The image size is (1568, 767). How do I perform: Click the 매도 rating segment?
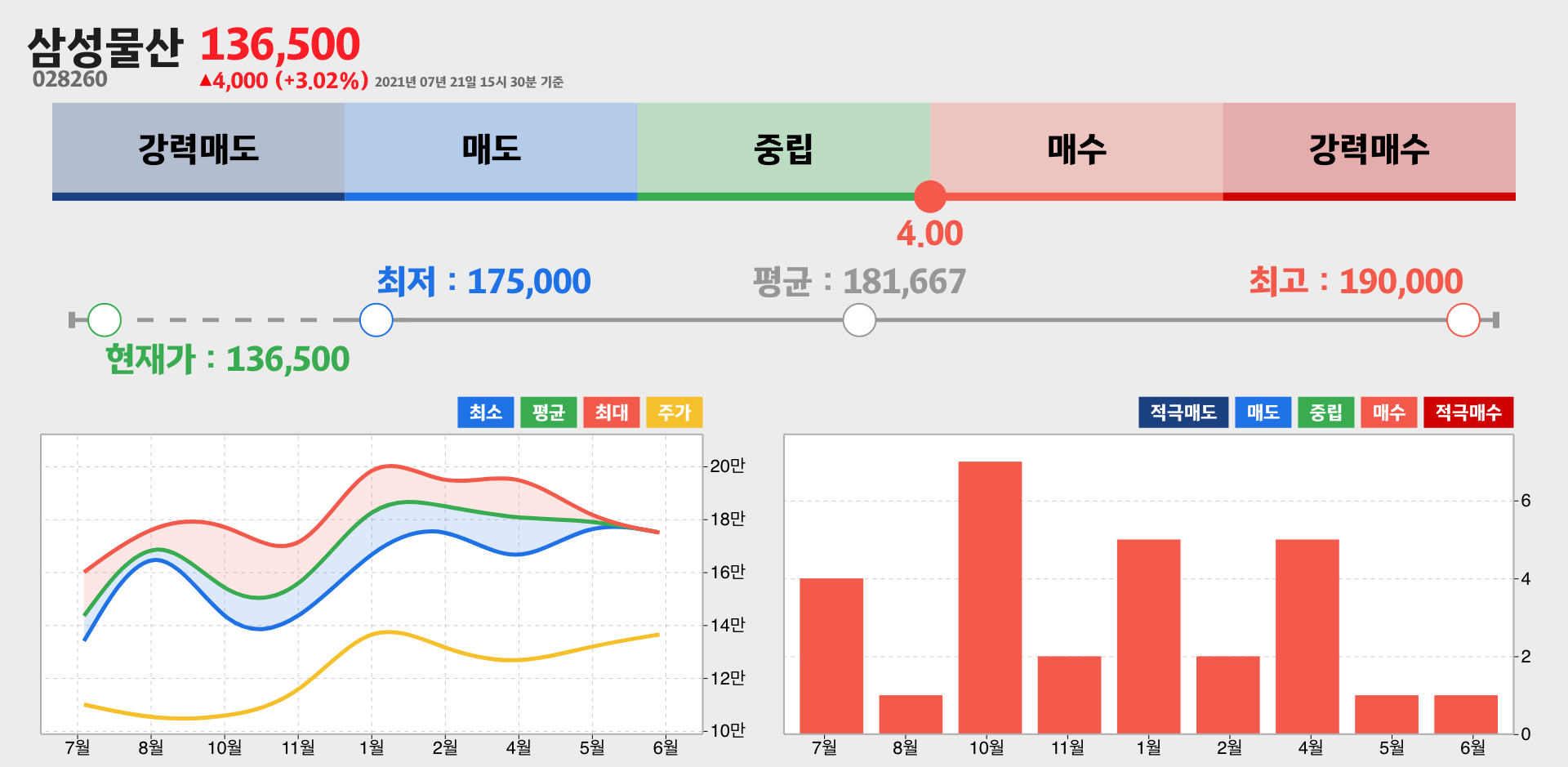coord(491,151)
